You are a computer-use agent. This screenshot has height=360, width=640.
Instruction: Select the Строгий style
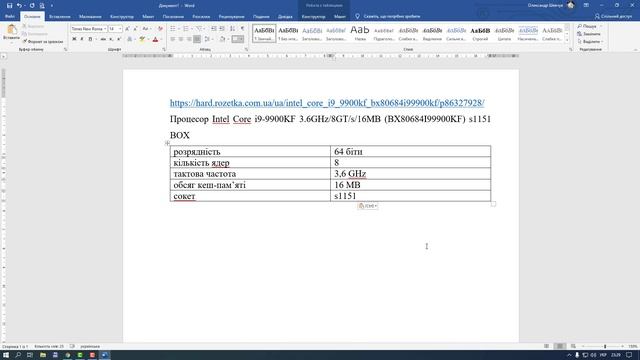(480, 33)
